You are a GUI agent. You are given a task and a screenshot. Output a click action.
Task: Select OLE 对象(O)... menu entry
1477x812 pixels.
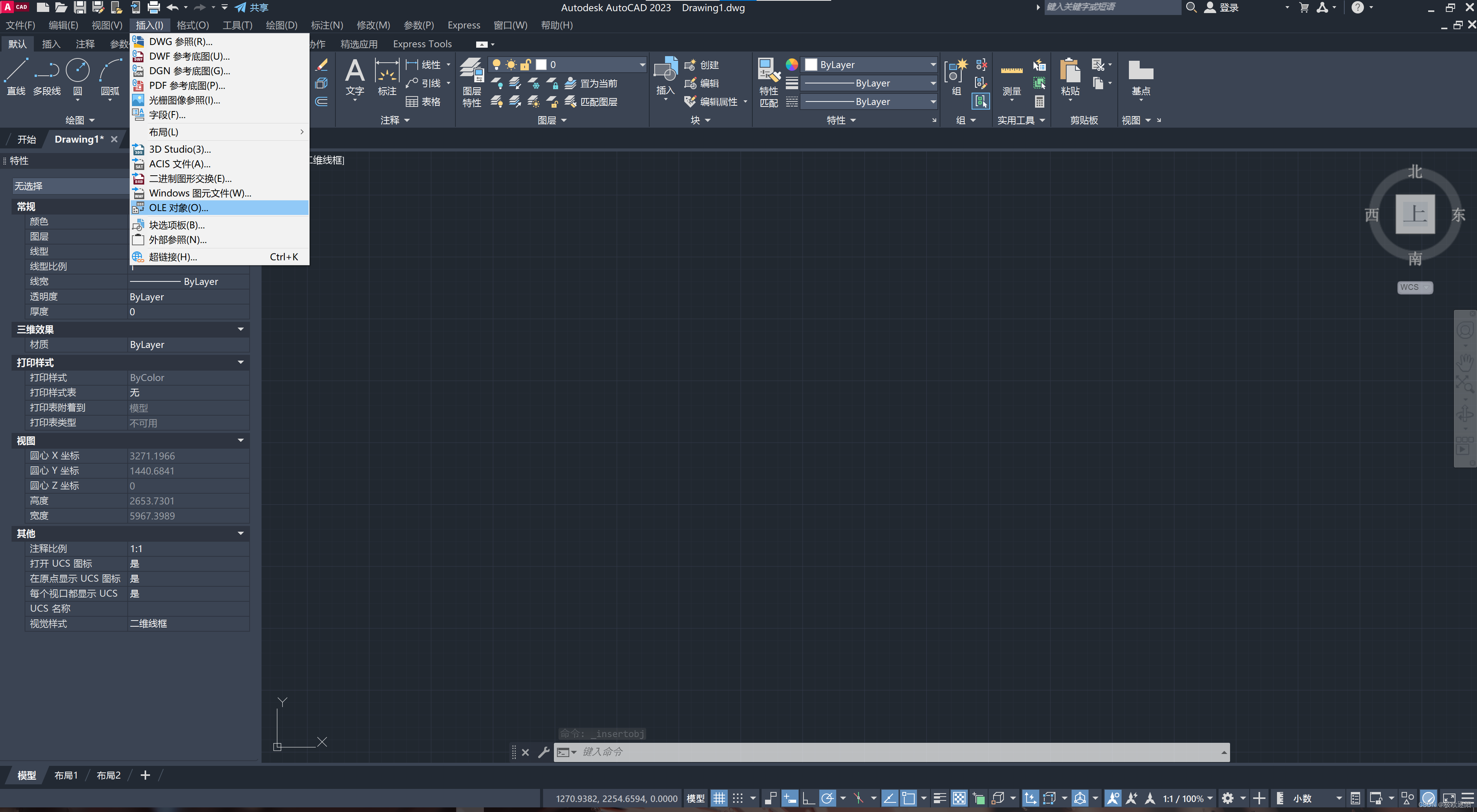220,208
